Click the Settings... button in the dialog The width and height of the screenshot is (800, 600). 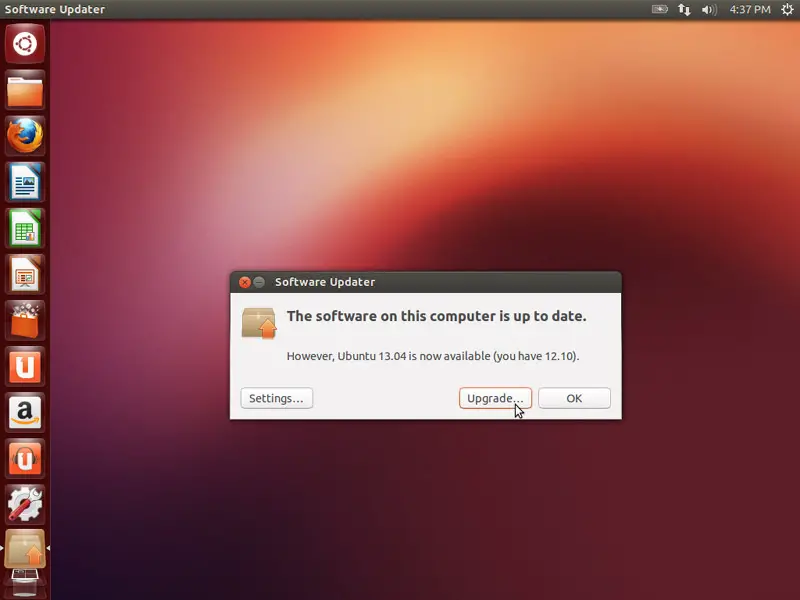[277, 398]
